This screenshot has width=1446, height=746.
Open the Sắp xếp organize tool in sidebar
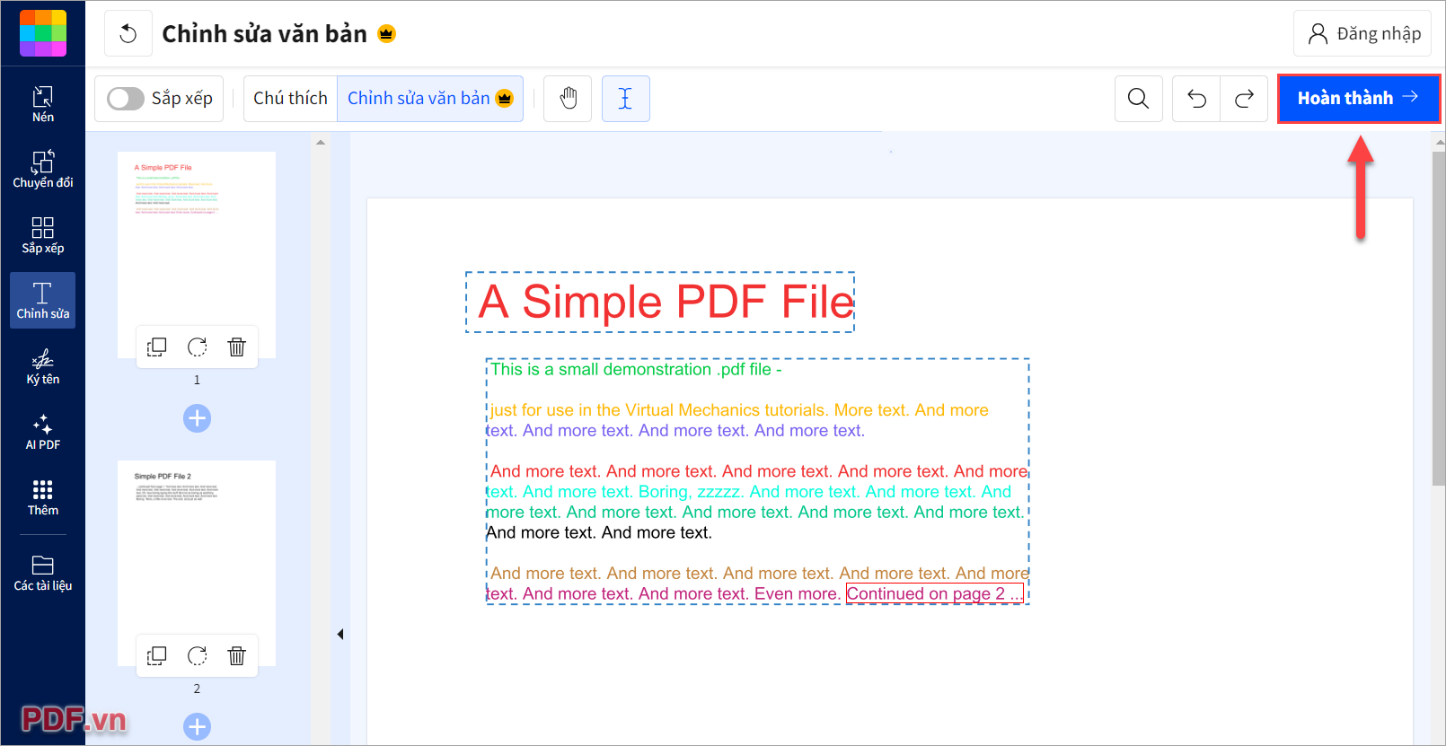tap(43, 235)
